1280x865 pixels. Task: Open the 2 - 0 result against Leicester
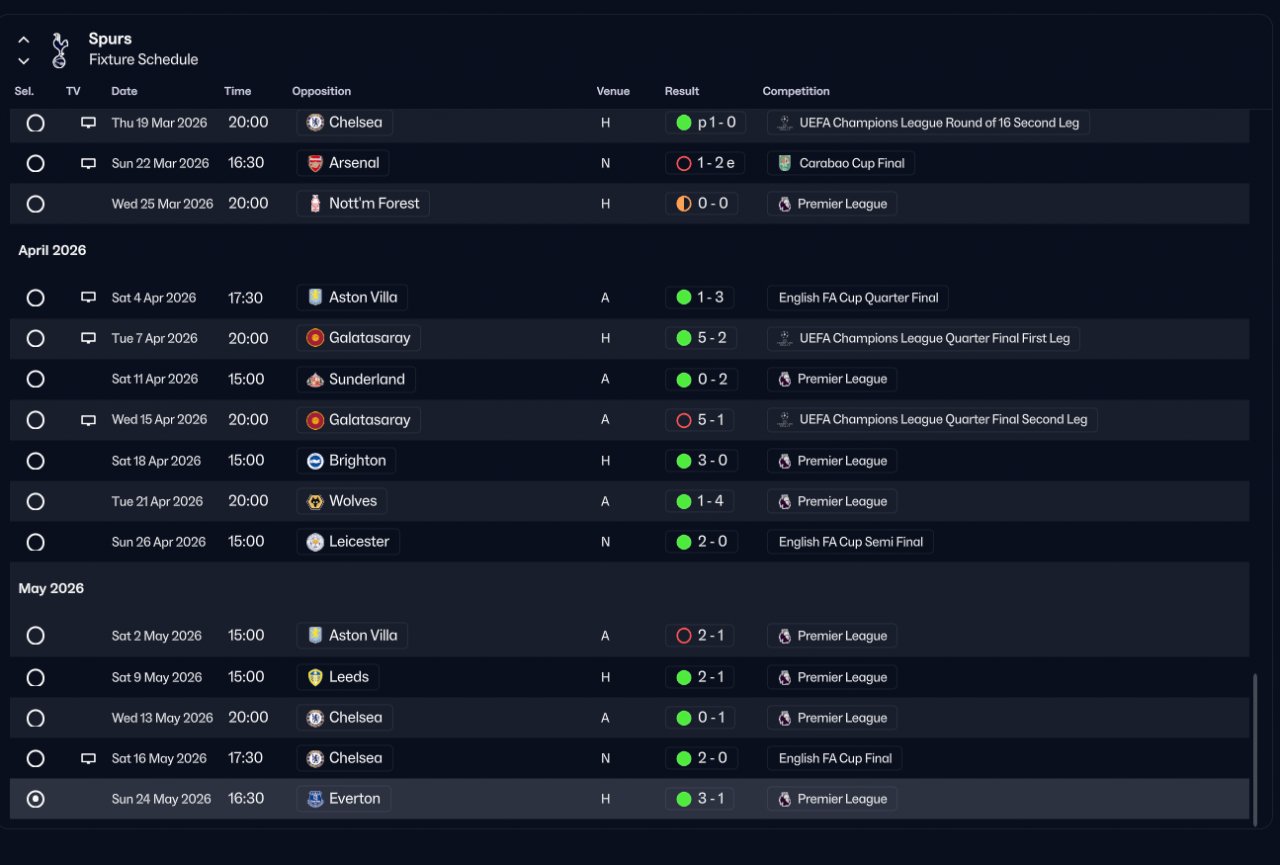(x=700, y=542)
